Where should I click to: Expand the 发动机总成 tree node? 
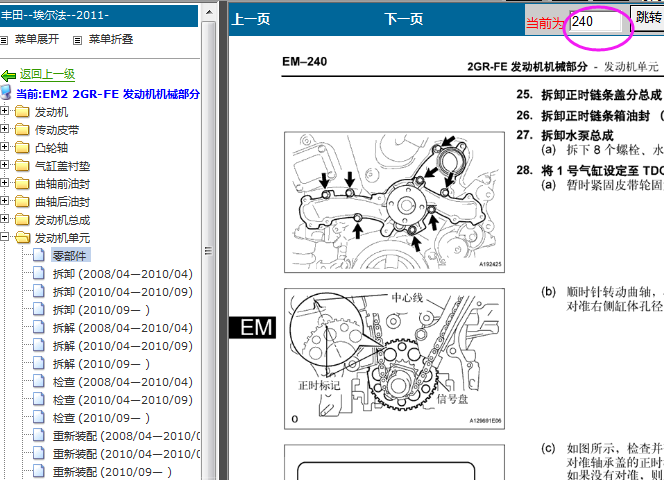pos(4,219)
